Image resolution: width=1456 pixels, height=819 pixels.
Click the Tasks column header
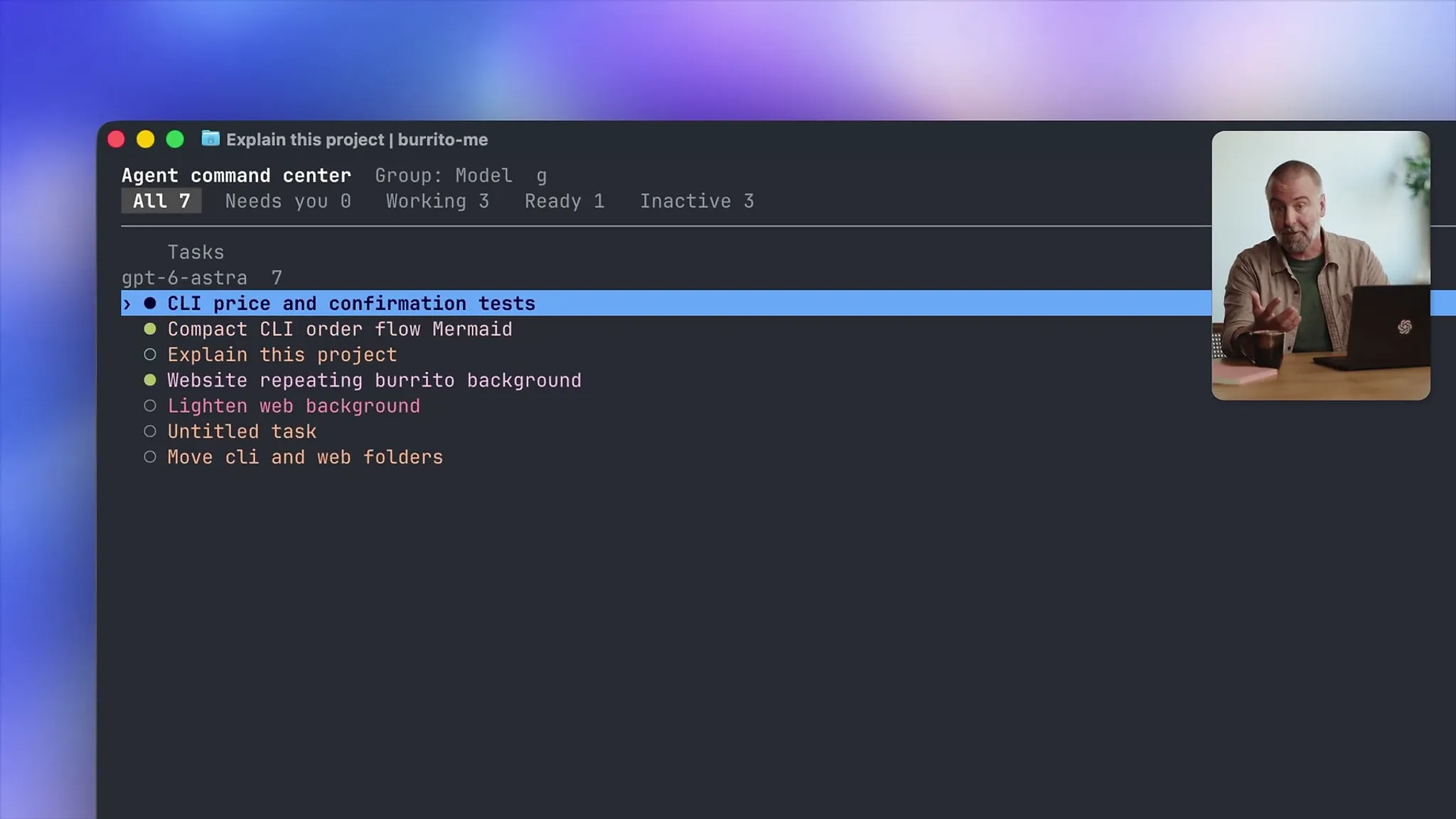click(196, 252)
